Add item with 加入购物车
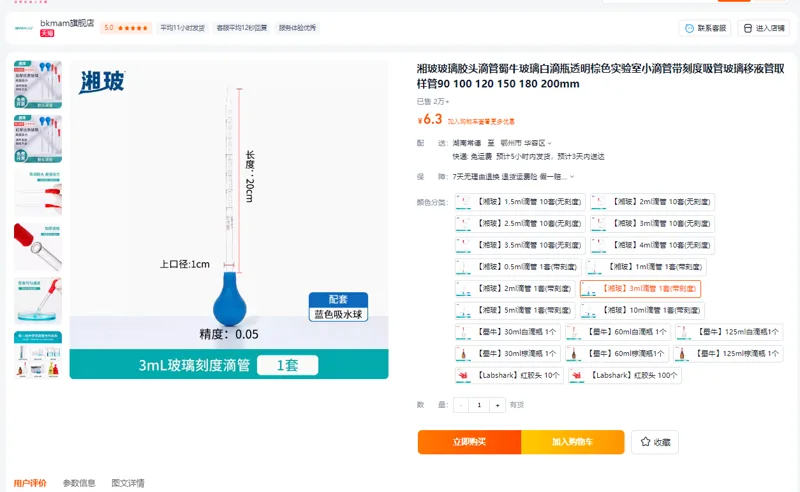Image resolution: width=800 pixels, height=492 pixels. [572, 442]
